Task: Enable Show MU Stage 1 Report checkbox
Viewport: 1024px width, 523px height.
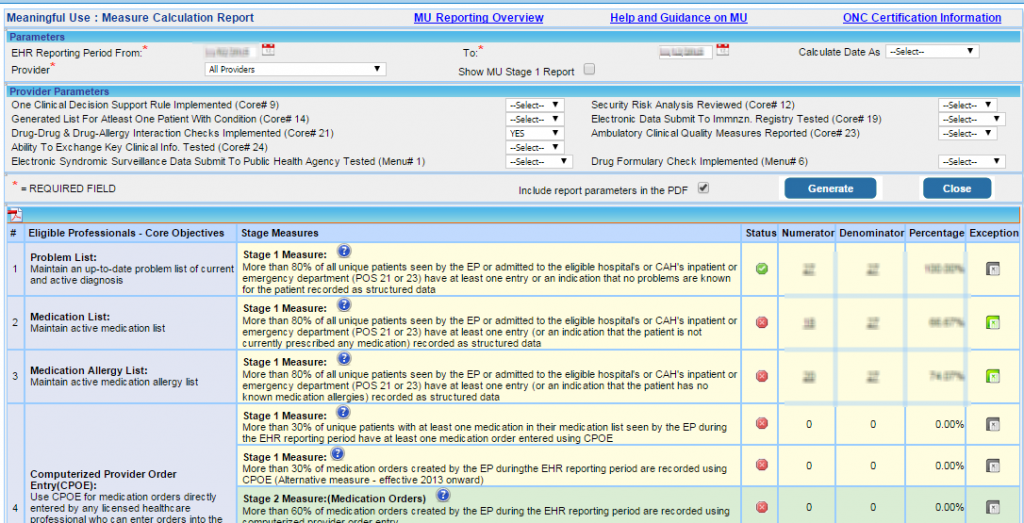Action: tap(589, 70)
